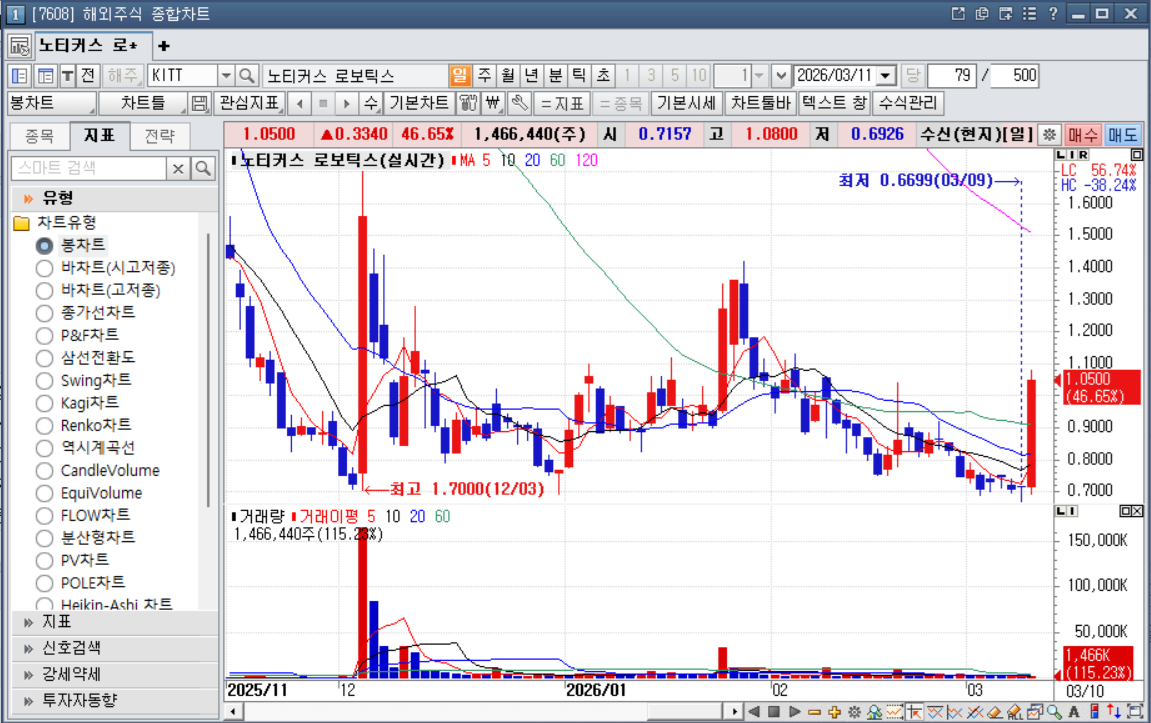Viewport: 1151px width, 723px height.
Task: Switch to the 종목 tab
Action: coord(39,135)
